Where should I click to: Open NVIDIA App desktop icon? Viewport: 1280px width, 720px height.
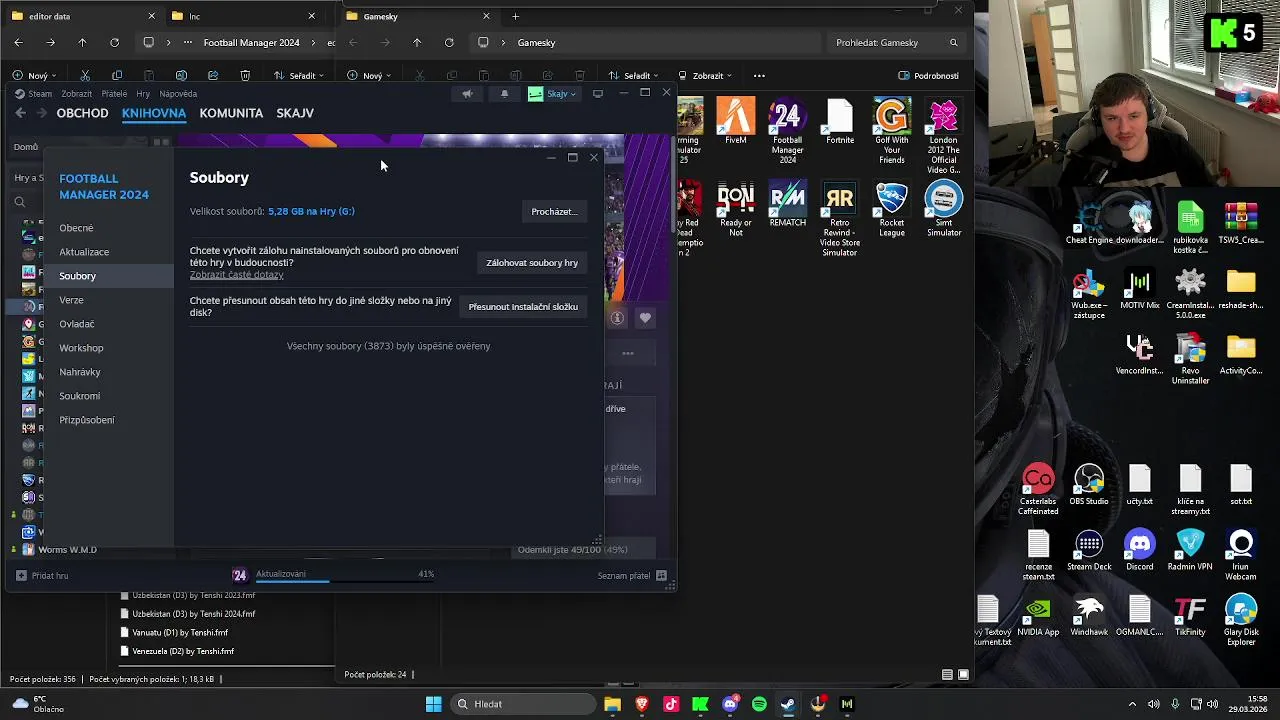point(1038,617)
